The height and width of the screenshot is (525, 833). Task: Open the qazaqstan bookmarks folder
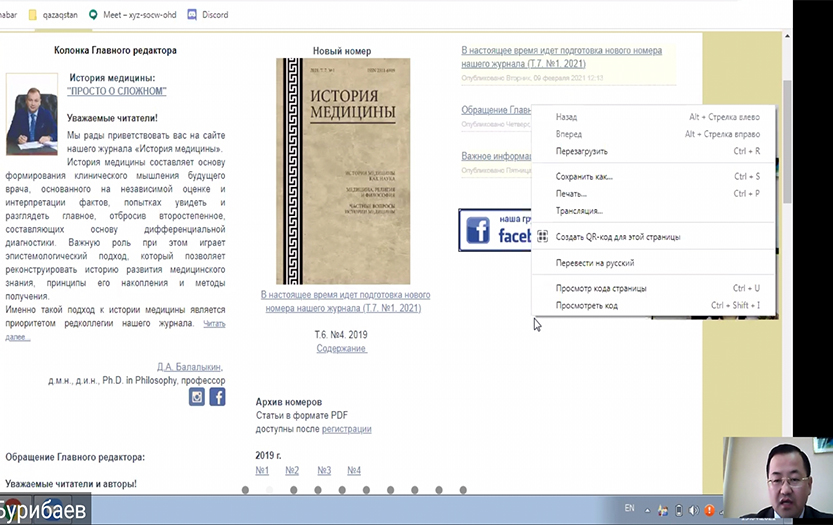(x=53, y=15)
